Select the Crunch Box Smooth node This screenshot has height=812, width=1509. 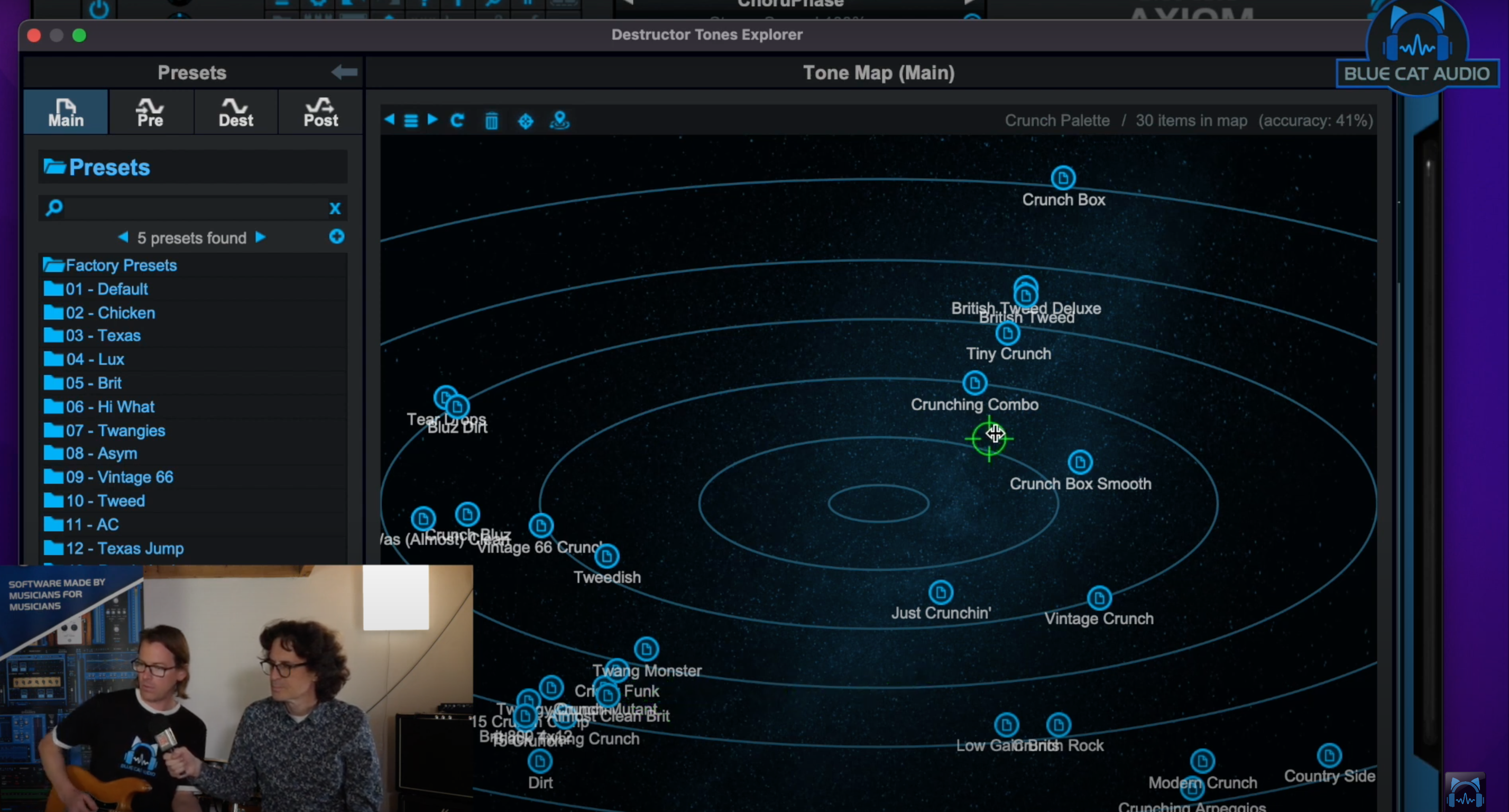[1080, 462]
